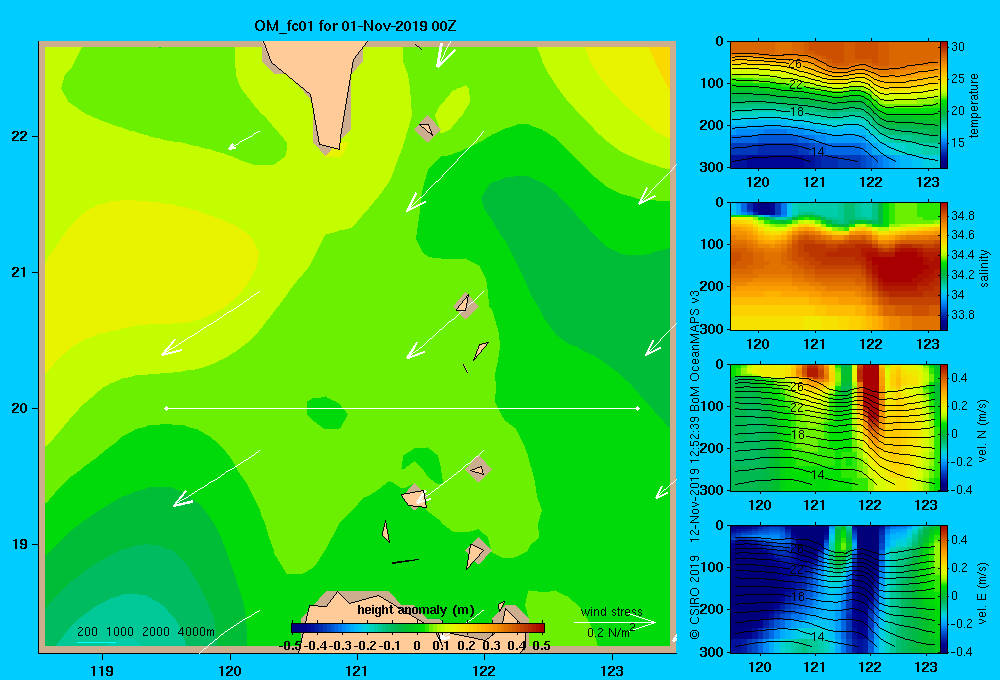Click the 'vel. E (m/s)' axis label

(983, 592)
